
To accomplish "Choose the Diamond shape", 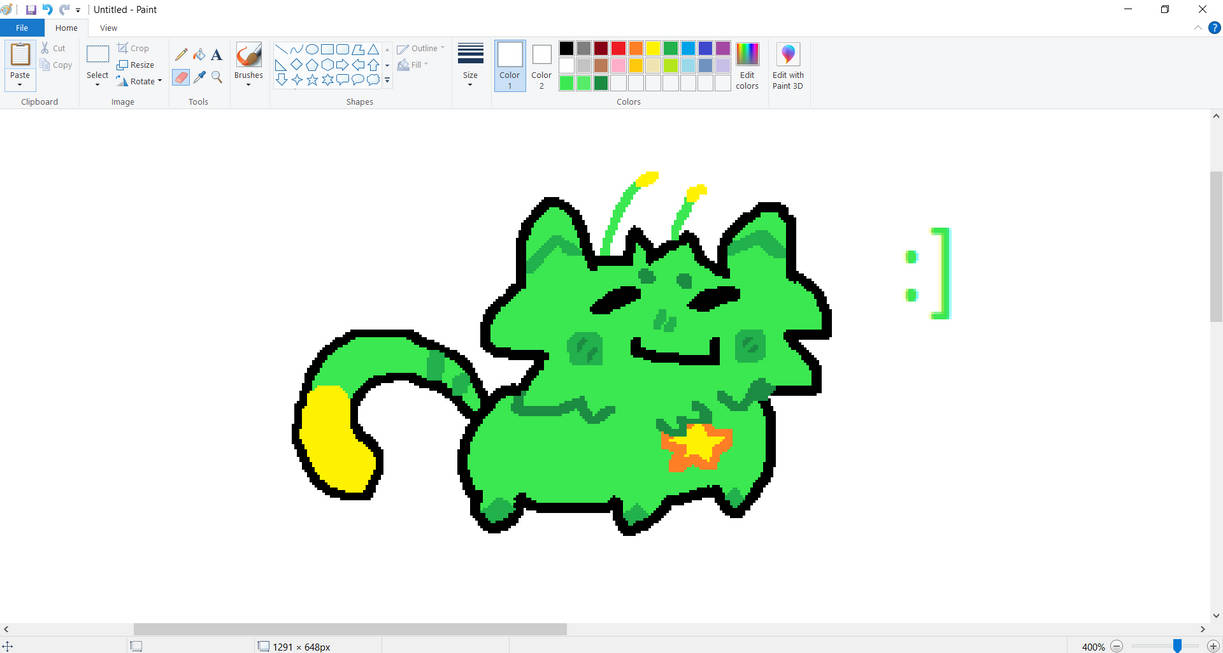I will (x=296, y=65).
